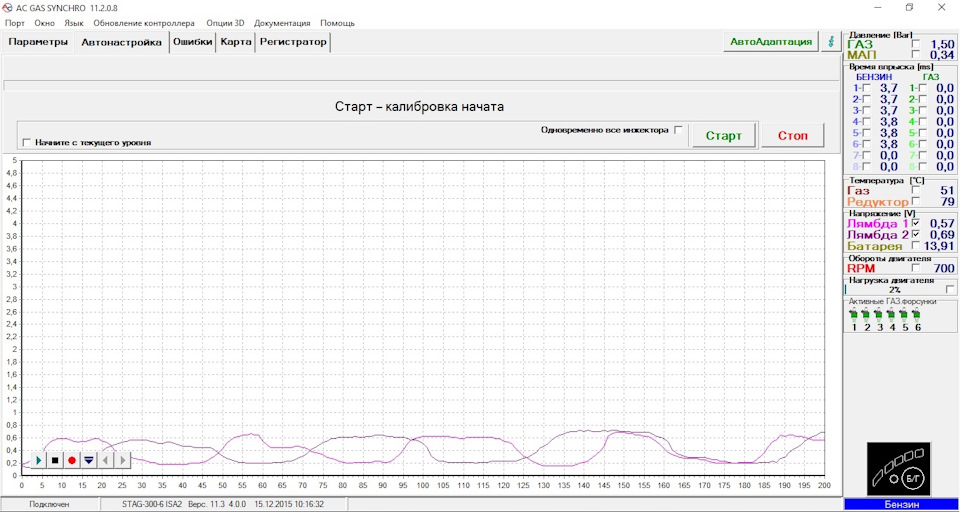Untick the Лямбда 2 voltage checkbox
Image resolution: width=960 pixels, height=512 pixels.
916,235
